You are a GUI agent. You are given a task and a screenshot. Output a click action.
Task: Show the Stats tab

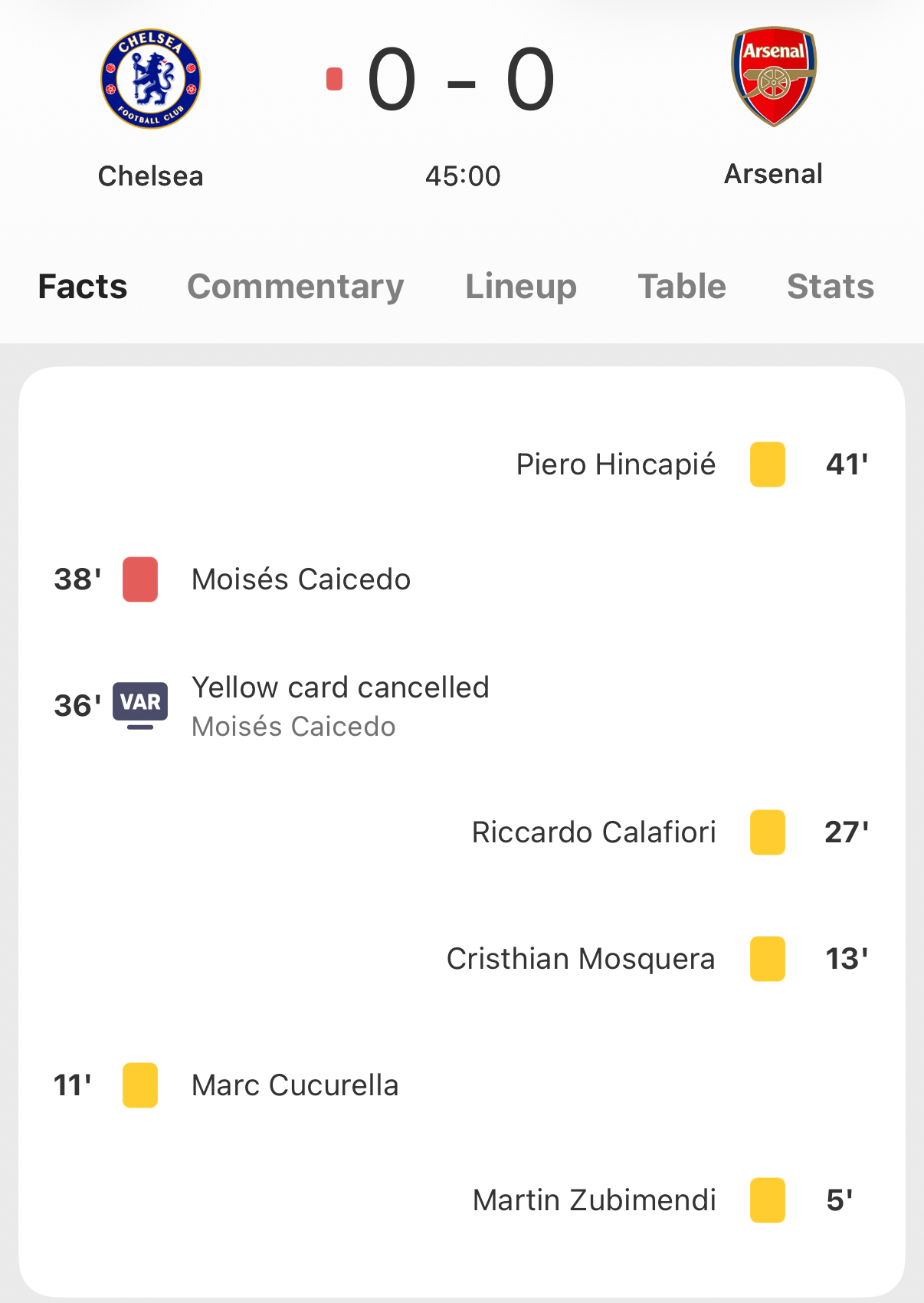tap(831, 287)
